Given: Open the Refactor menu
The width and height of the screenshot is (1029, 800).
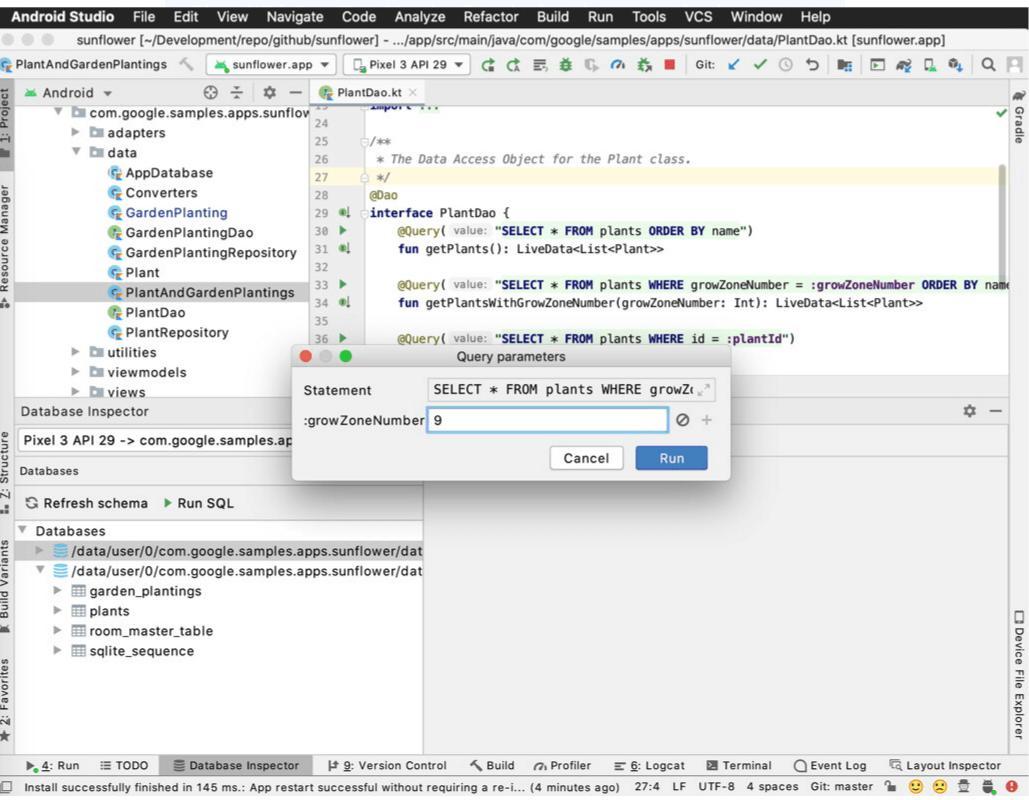Looking at the screenshot, I should click(x=491, y=17).
